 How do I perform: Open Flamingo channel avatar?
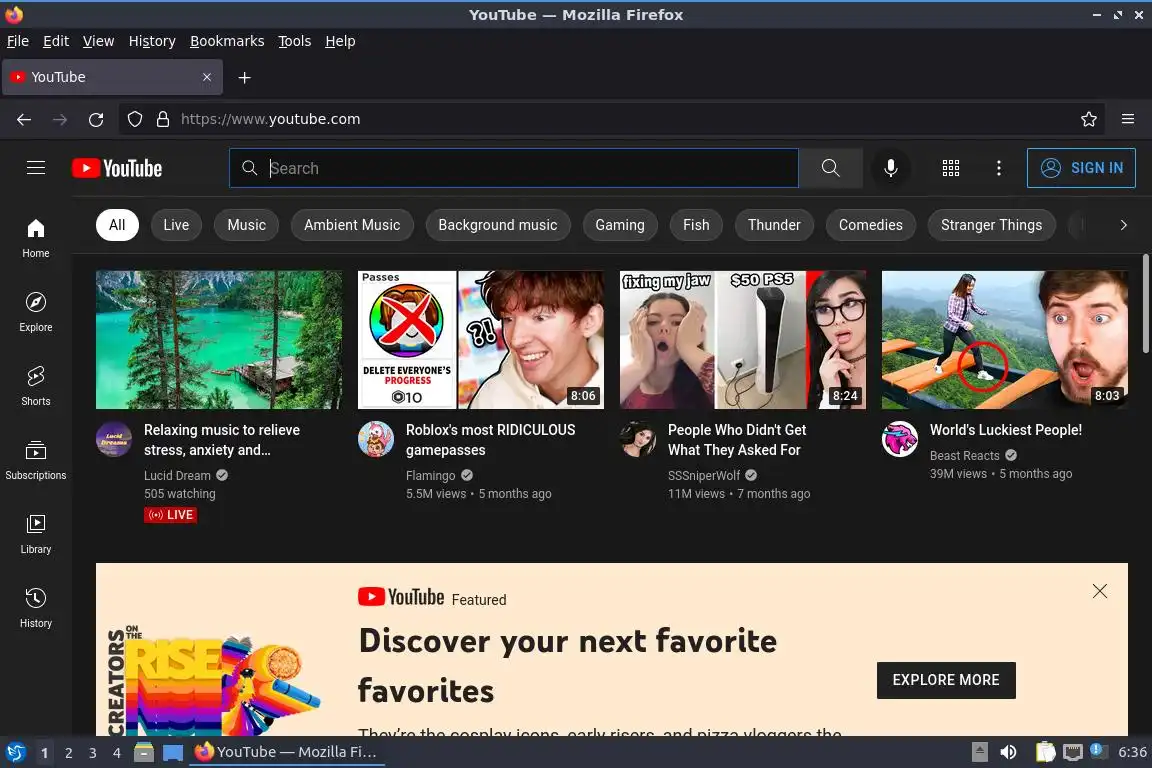376,439
